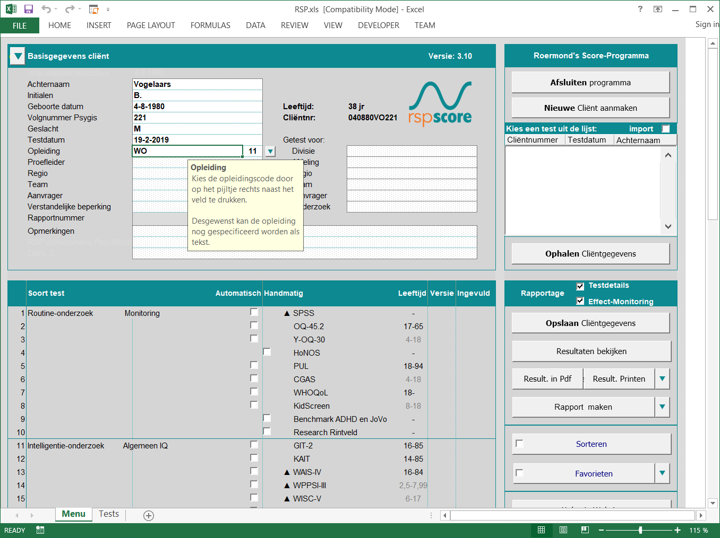
Task: Check the OQ-45.2 automatic checkbox
Action: pyautogui.click(x=254, y=325)
